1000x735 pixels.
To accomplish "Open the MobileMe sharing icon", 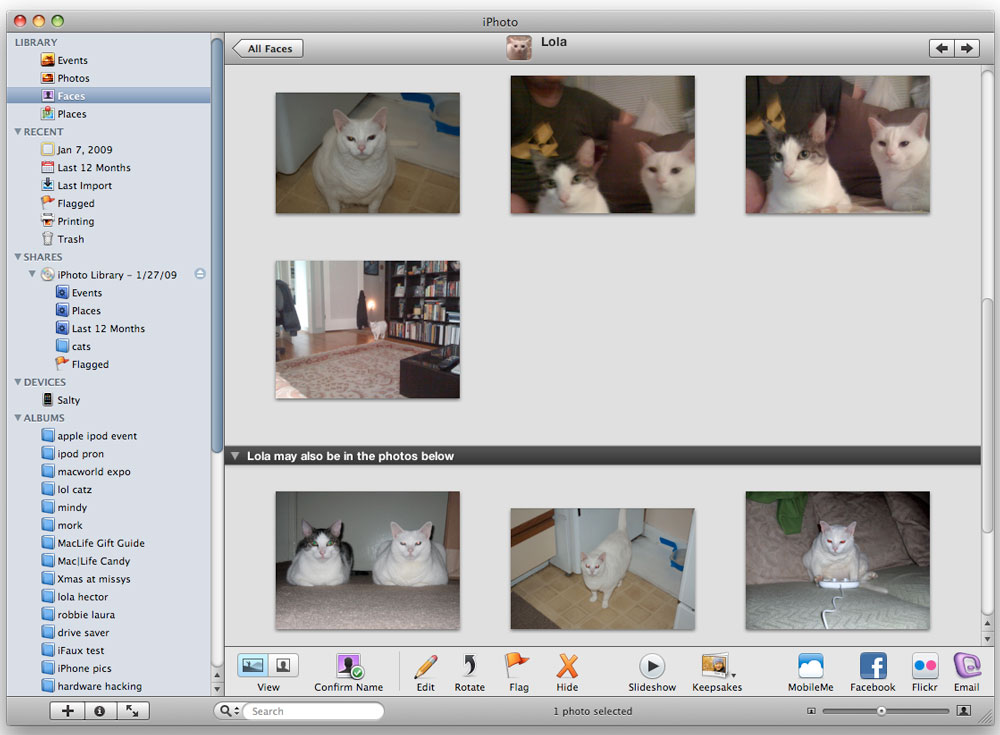I will (x=810, y=667).
